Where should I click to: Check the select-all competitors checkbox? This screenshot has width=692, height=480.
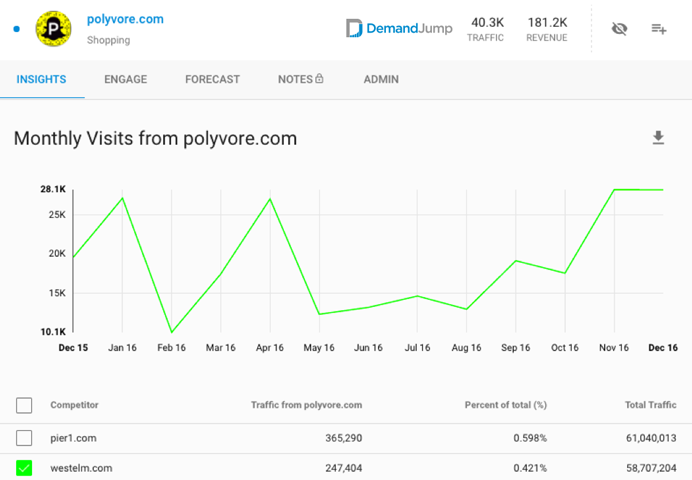click(x=24, y=405)
